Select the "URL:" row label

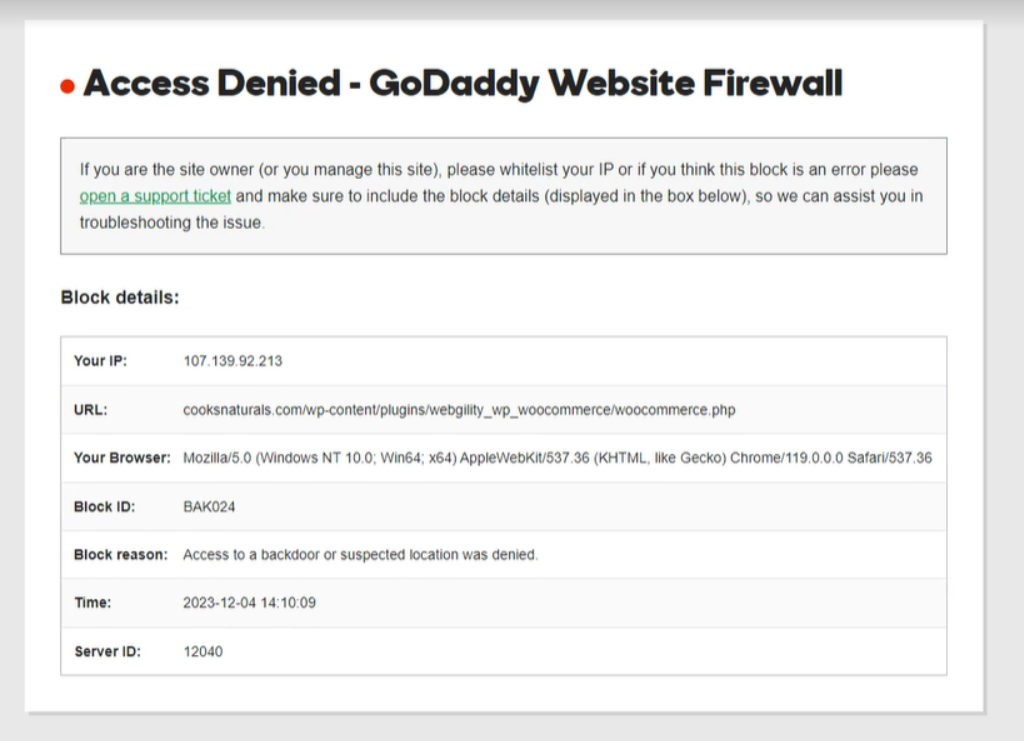coord(90,410)
